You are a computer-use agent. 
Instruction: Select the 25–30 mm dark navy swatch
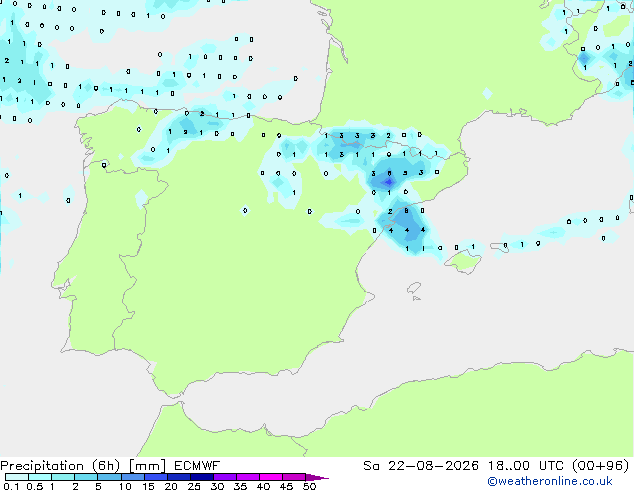click(202, 477)
